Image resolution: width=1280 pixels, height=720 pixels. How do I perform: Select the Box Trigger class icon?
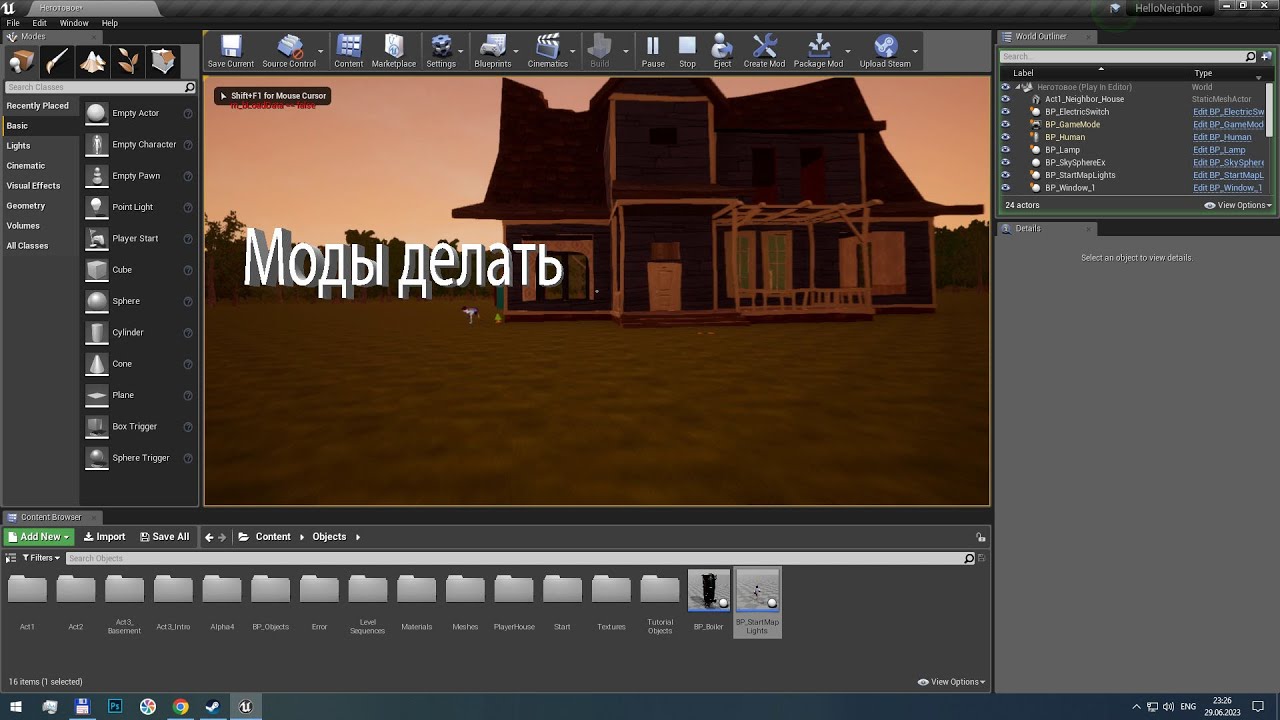pos(96,426)
